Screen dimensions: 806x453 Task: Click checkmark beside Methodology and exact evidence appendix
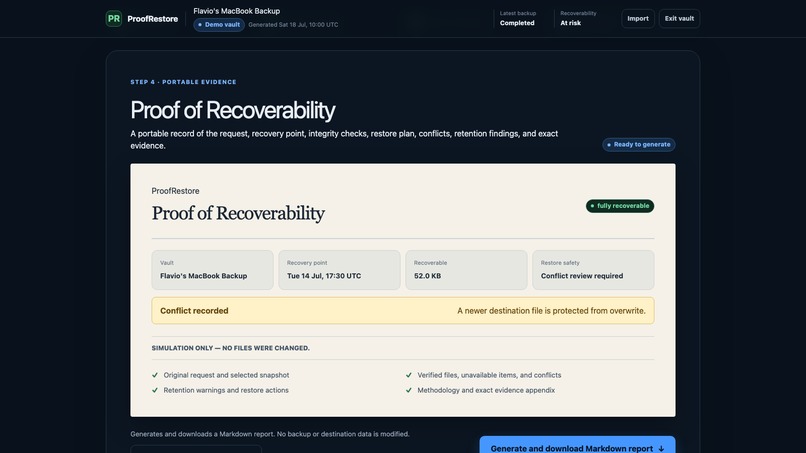(x=409, y=390)
